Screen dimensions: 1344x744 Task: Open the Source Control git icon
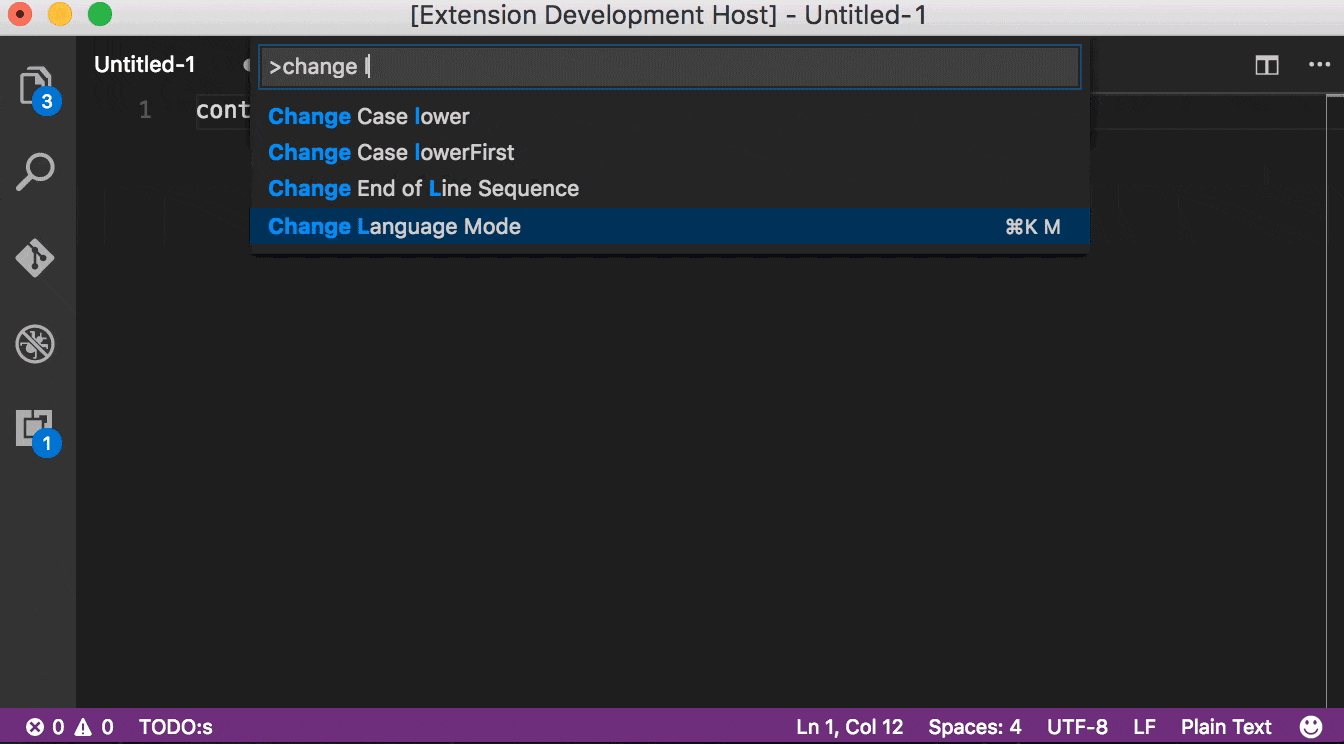[36, 258]
